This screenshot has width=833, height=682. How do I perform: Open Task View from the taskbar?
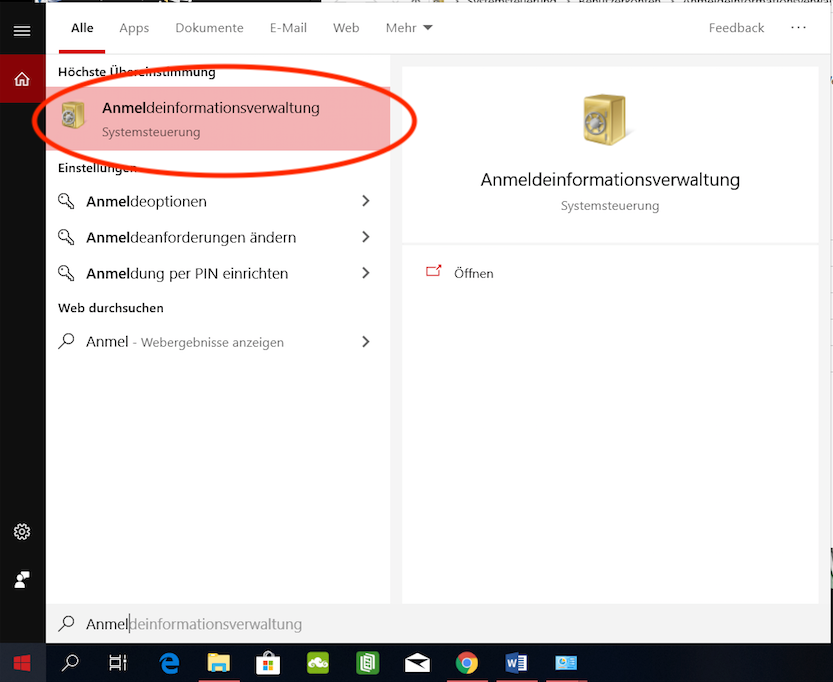(x=118, y=662)
